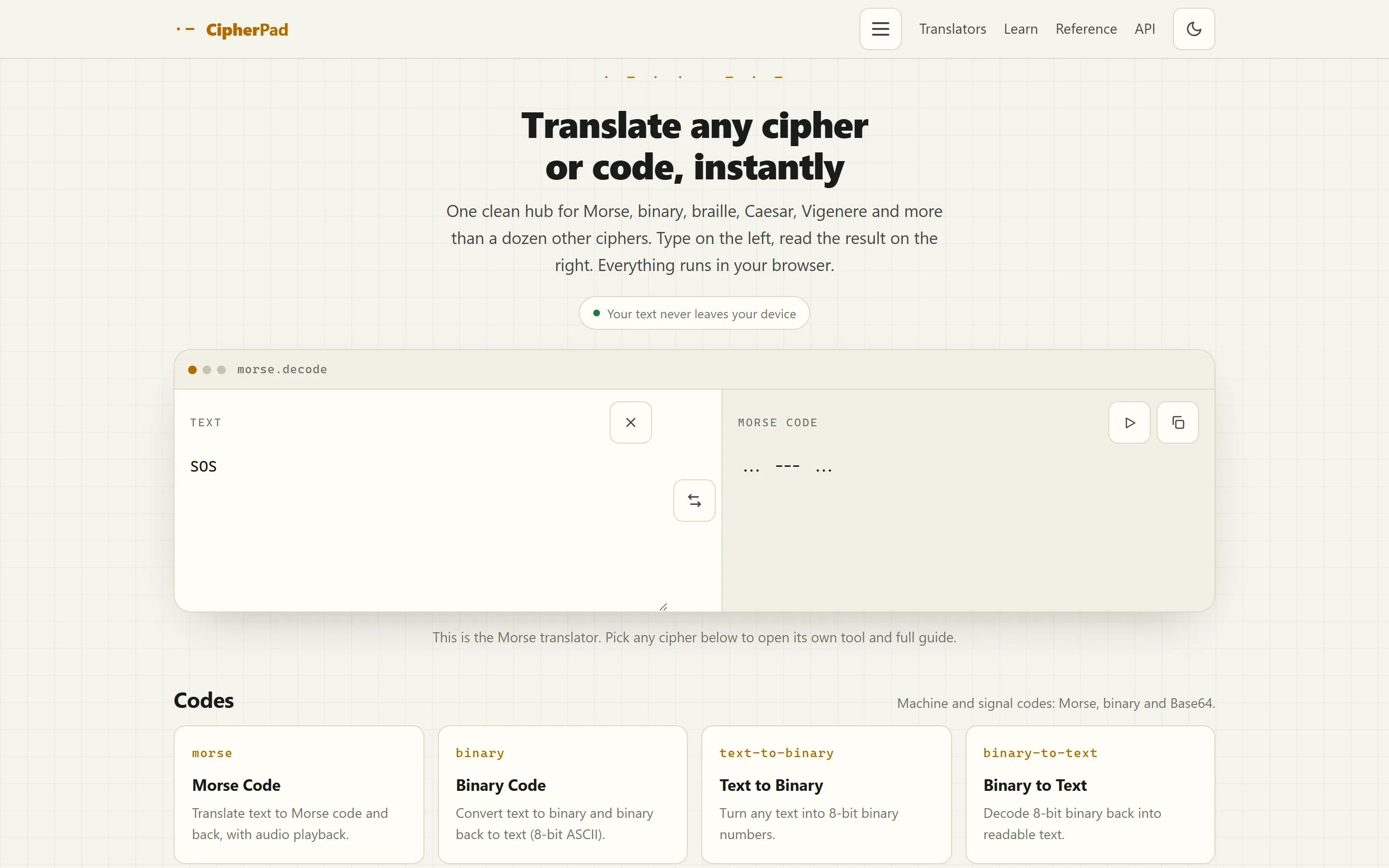Open the Binary to Text card
The width and height of the screenshot is (1389, 868).
point(1090,795)
